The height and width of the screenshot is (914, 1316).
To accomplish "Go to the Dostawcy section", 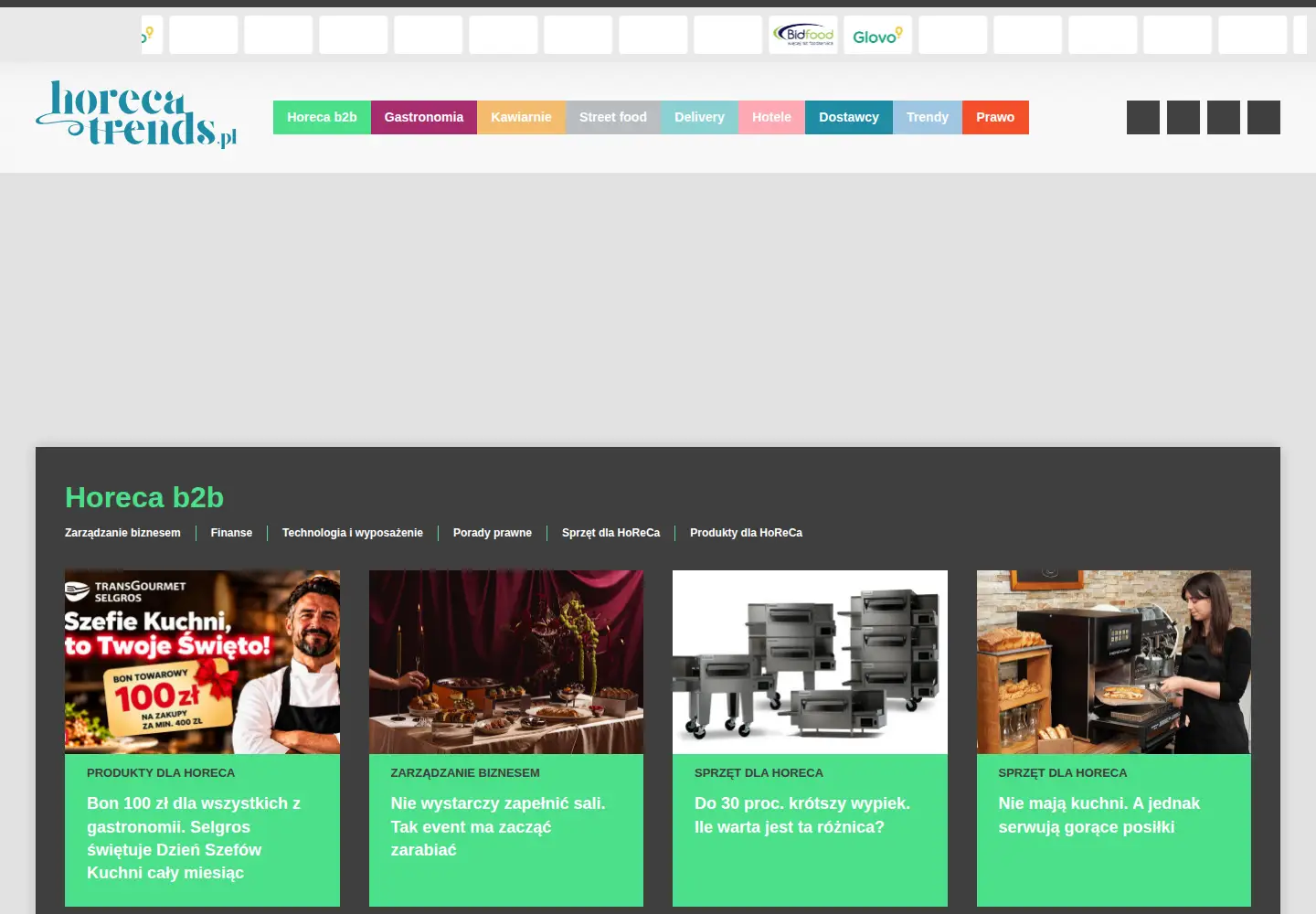I will [x=849, y=117].
